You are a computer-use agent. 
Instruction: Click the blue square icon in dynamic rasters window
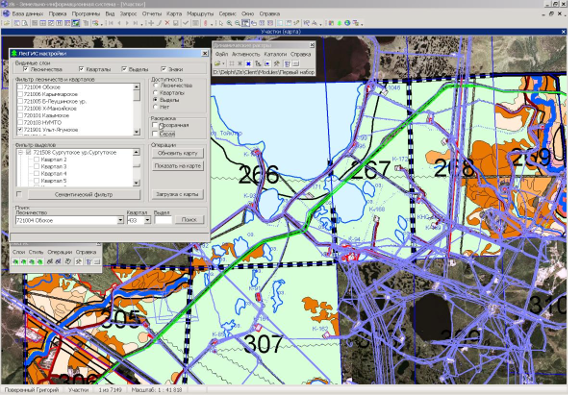click(x=248, y=63)
